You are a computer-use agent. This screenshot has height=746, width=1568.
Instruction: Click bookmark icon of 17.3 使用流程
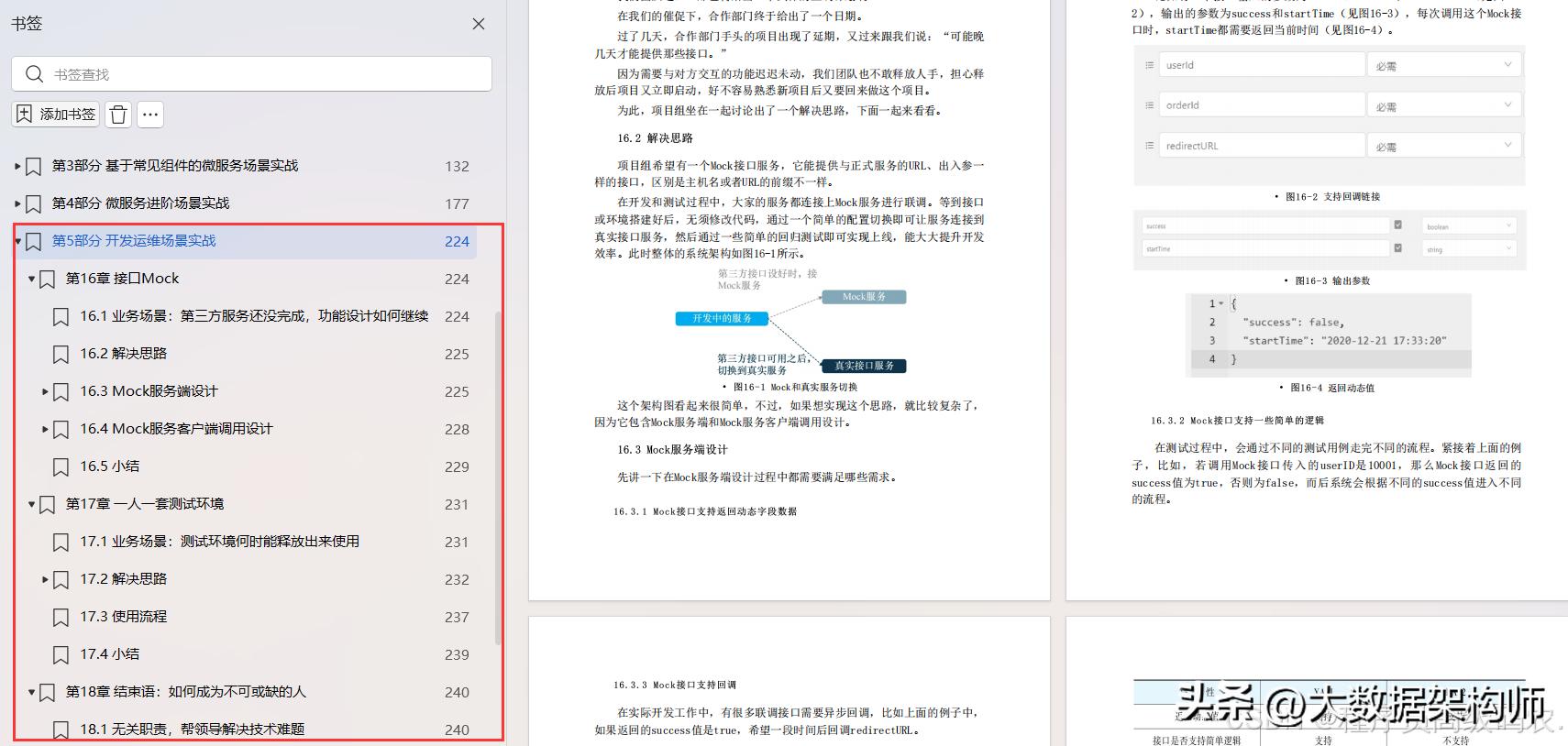coord(61,618)
